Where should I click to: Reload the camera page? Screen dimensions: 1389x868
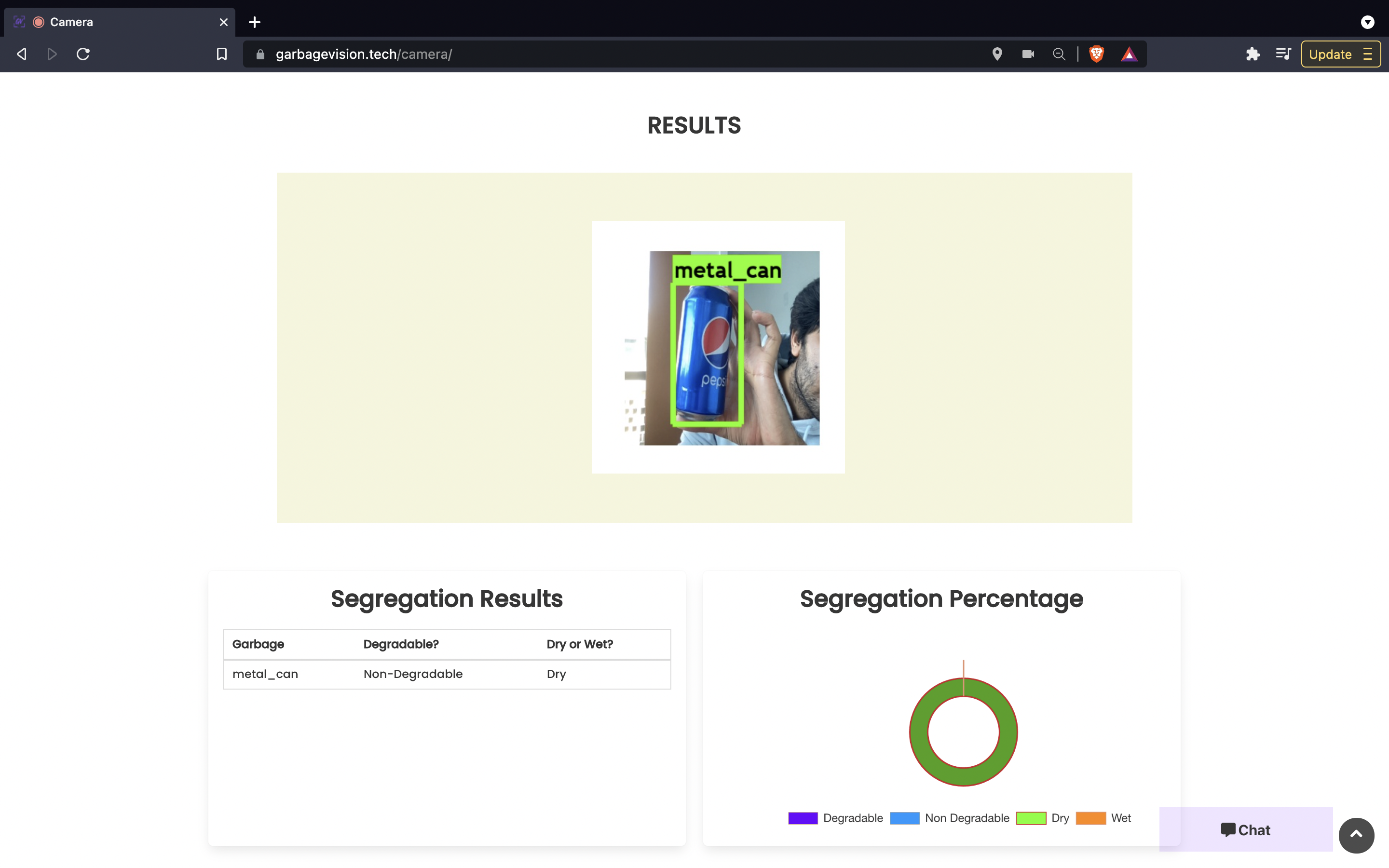[83, 54]
